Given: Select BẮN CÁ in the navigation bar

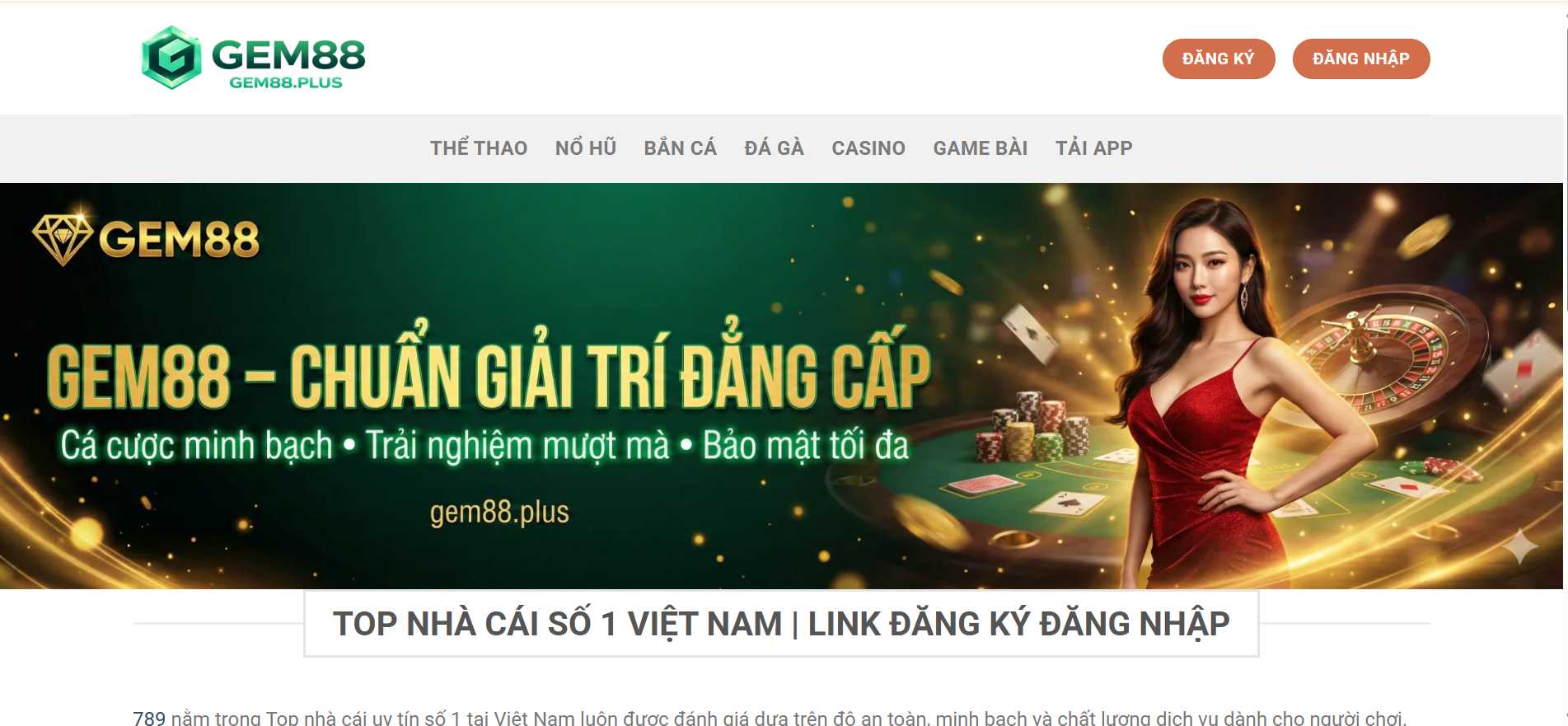Looking at the screenshot, I should pyautogui.click(x=681, y=148).
